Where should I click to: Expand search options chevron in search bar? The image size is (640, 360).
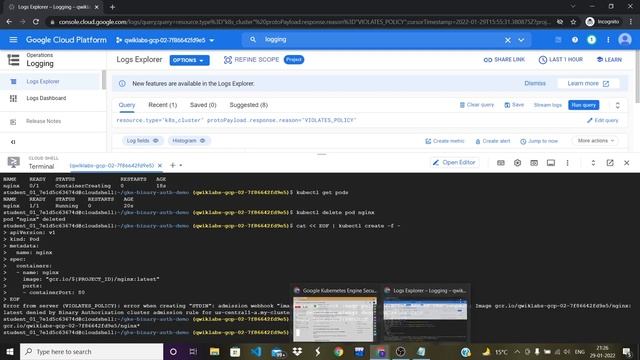[521, 40]
